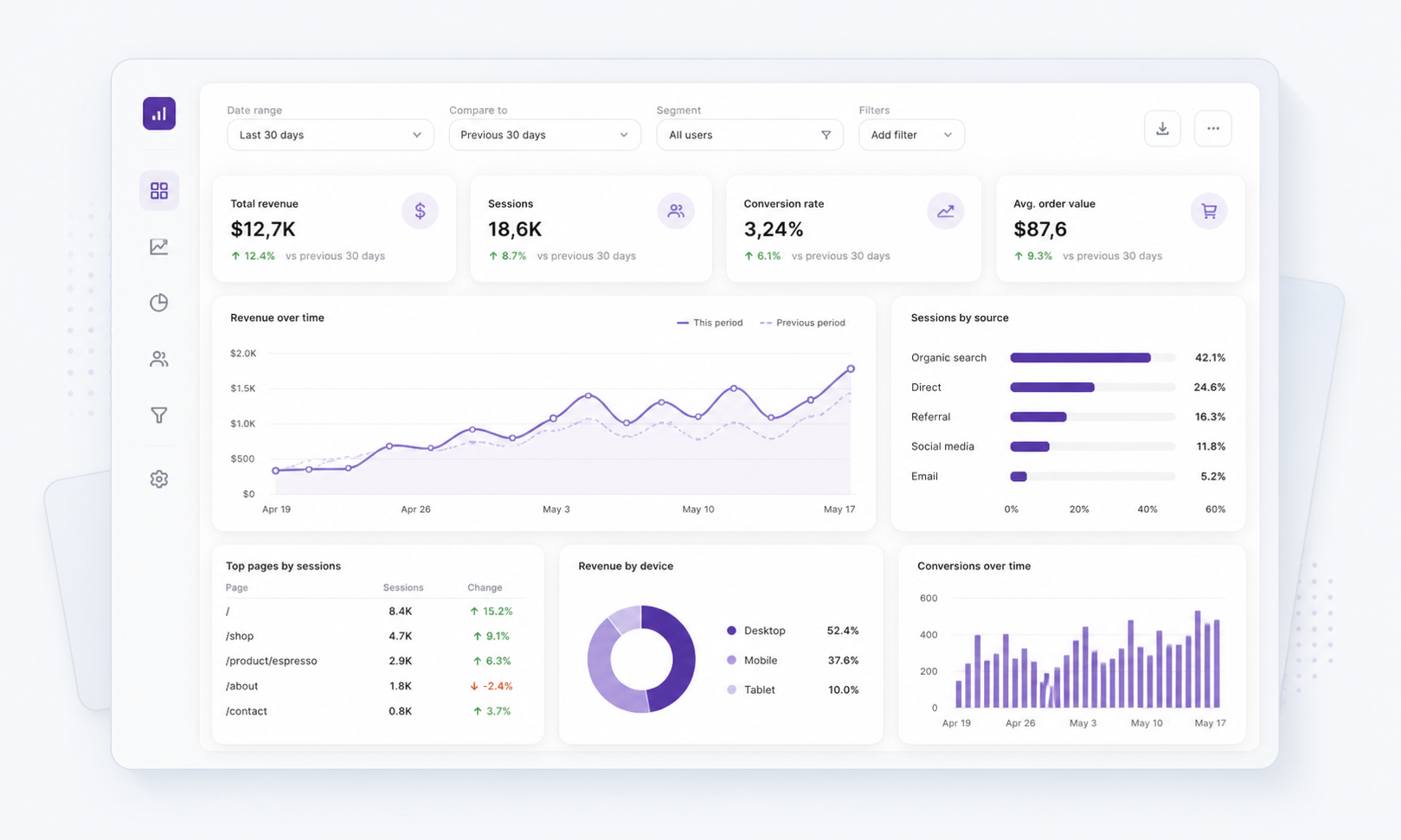The width and height of the screenshot is (1401, 840).
Task: Click the shopping cart icon on Avg. order value
Action: [x=1209, y=211]
